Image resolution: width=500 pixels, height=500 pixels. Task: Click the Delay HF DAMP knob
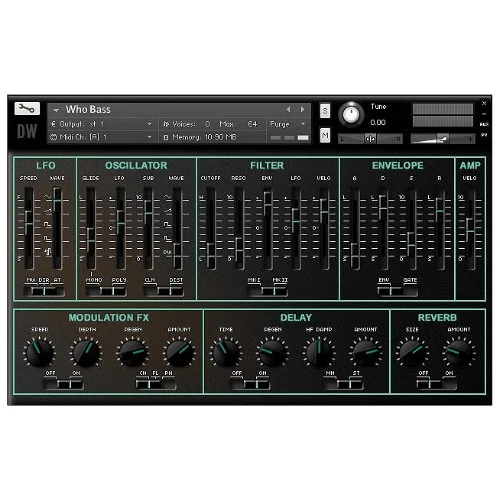pos(319,352)
